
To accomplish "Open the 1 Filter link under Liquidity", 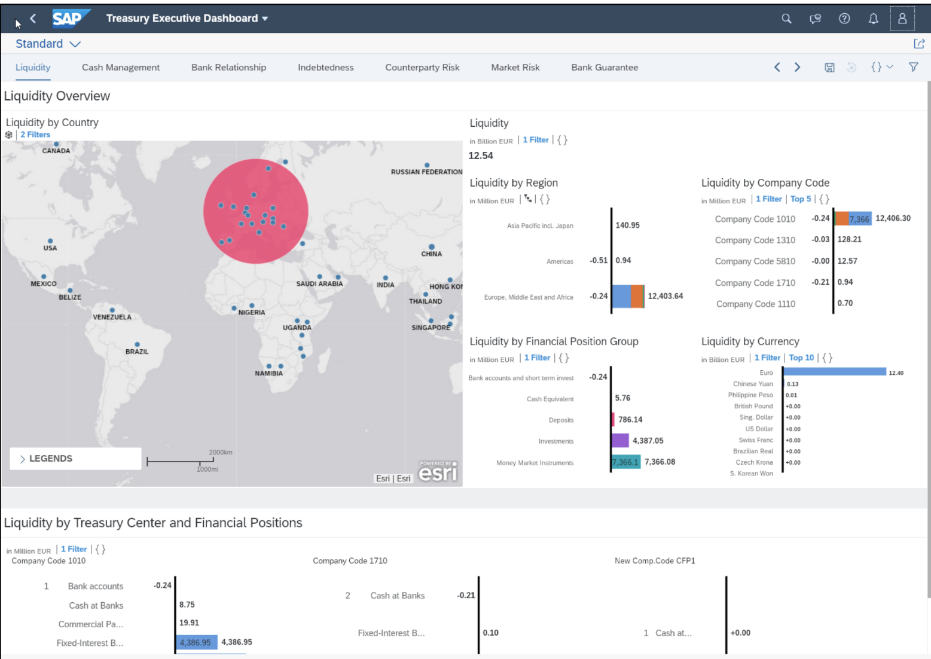I will click(536, 139).
